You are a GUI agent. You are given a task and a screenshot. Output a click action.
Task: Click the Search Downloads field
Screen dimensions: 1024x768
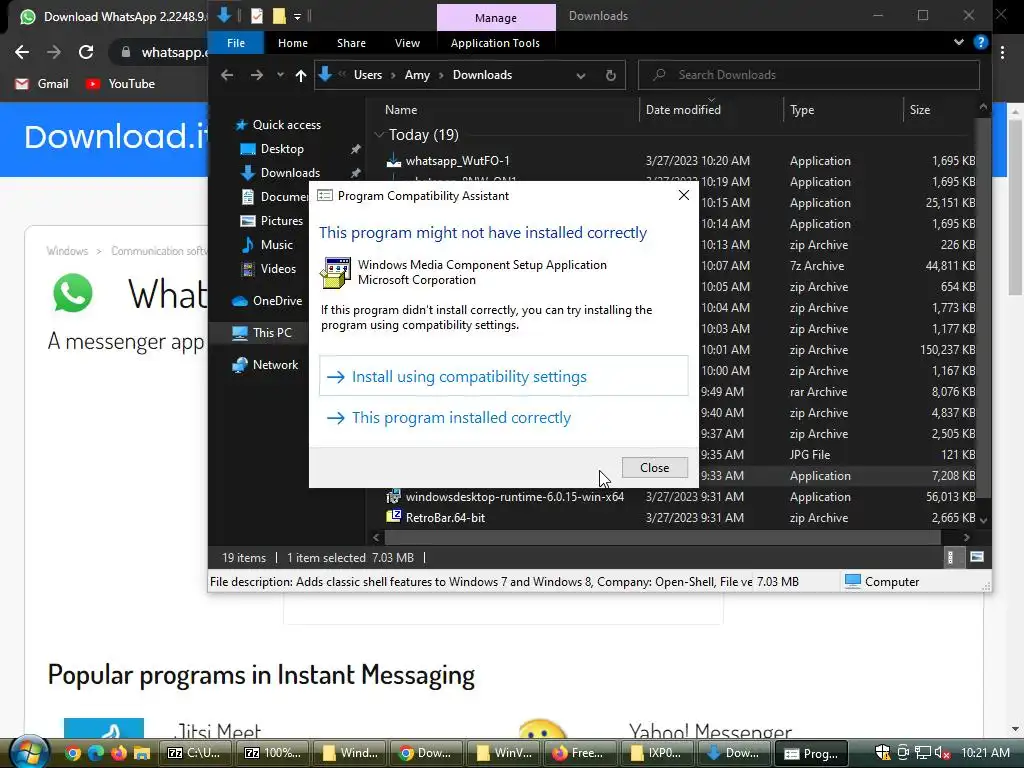[x=808, y=75]
